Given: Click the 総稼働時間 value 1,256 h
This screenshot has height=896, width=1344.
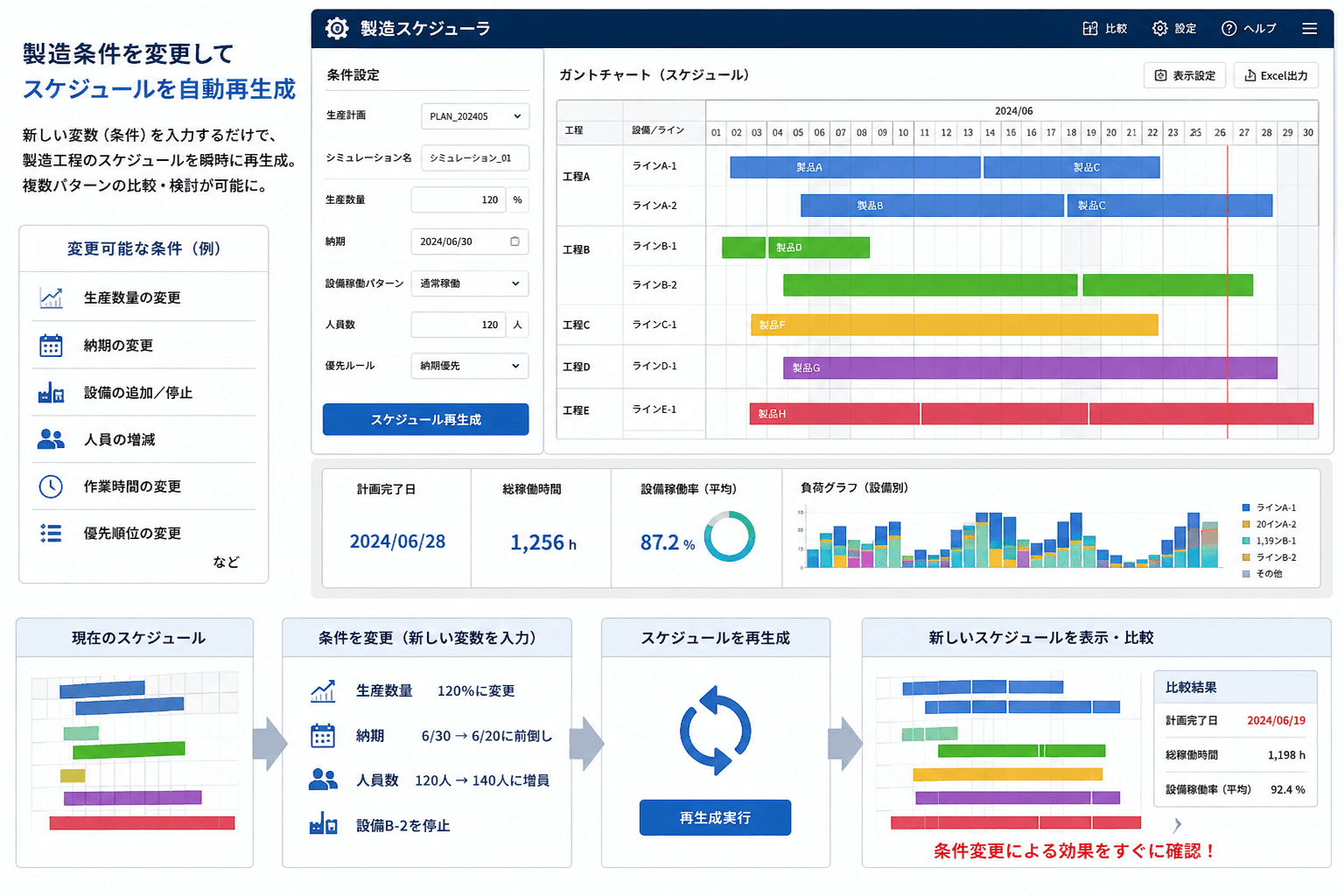Looking at the screenshot, I should click(x=542, y=542).
